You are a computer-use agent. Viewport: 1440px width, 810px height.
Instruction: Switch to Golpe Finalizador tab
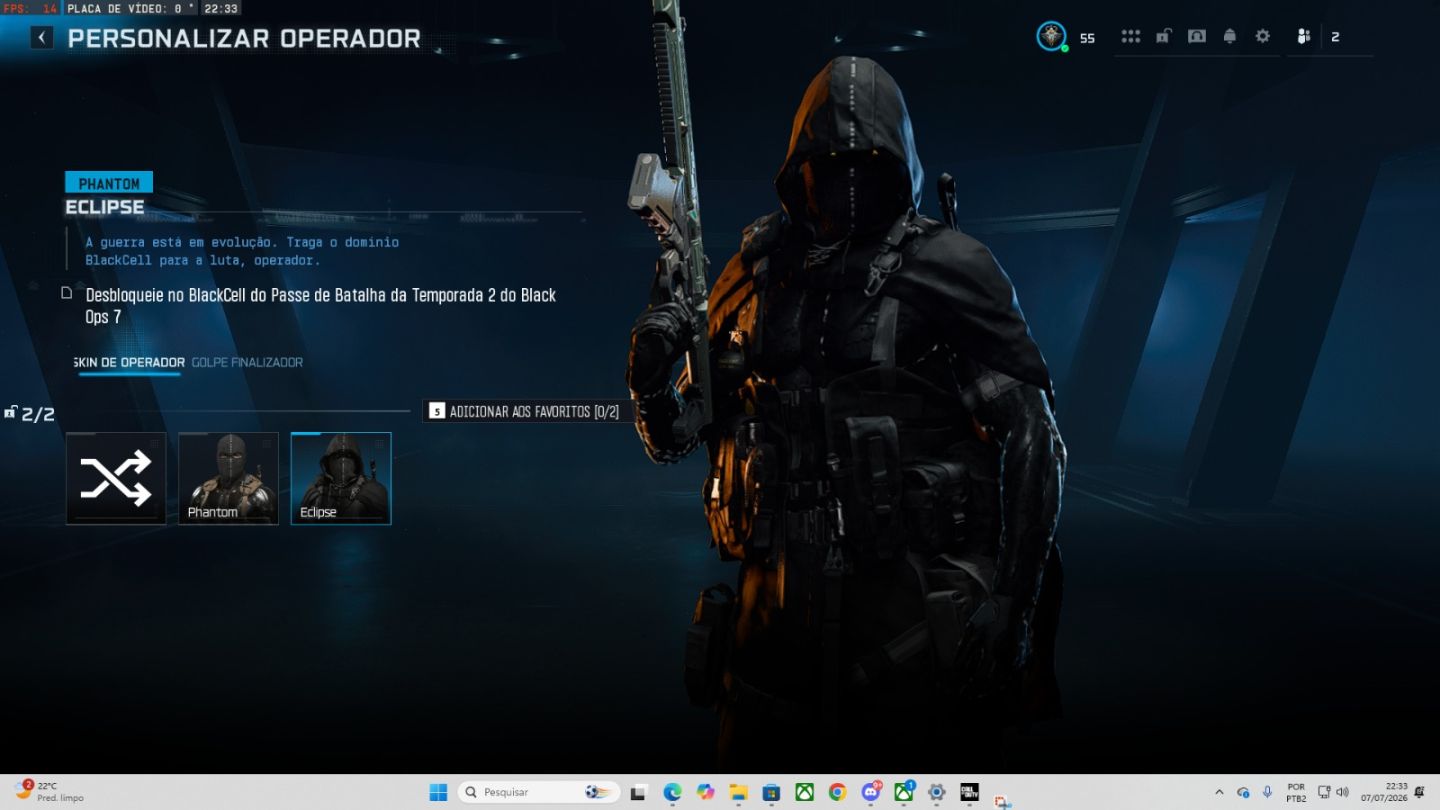[247, 362]
